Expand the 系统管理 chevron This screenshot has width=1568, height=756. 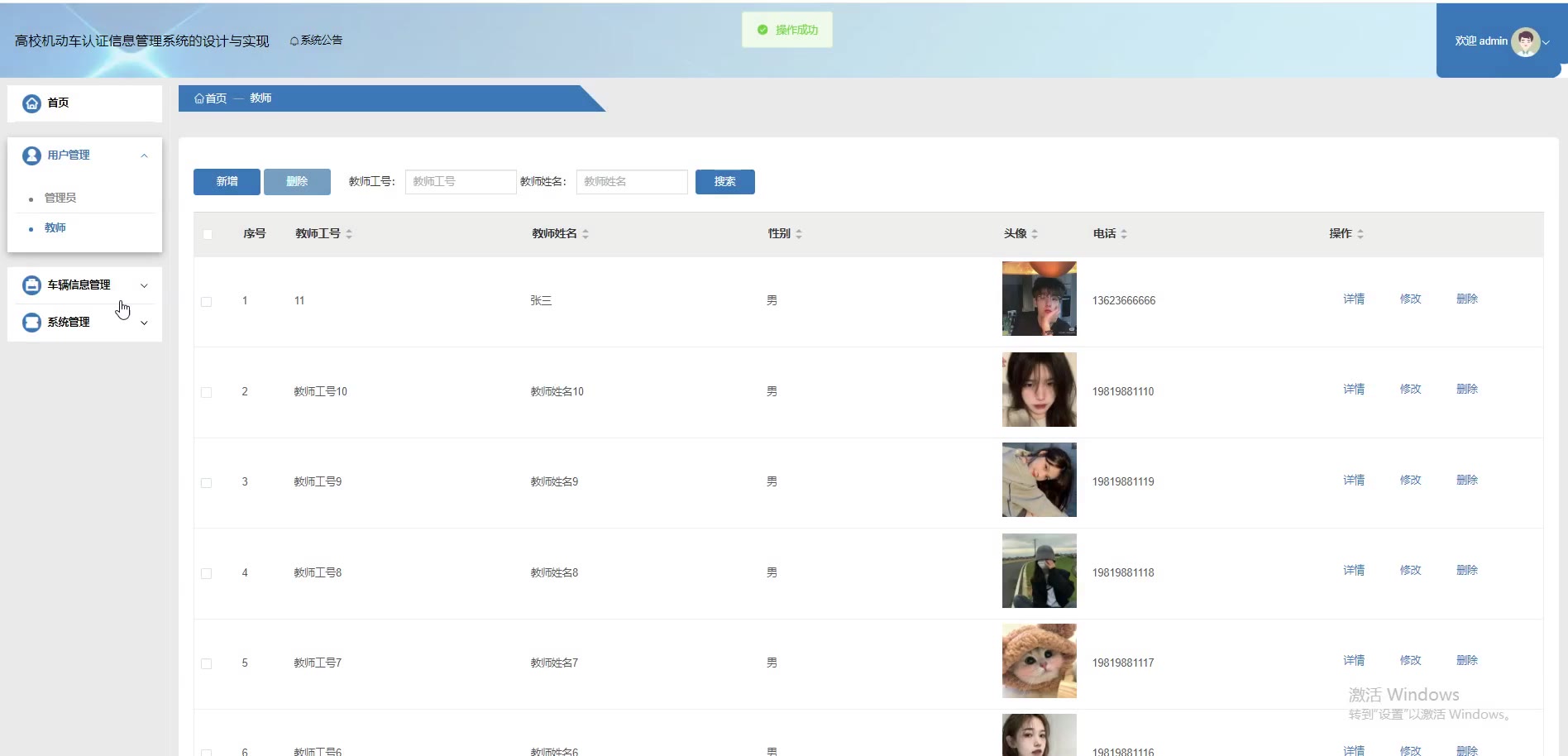pyautogui.click(x=145, y=323)
